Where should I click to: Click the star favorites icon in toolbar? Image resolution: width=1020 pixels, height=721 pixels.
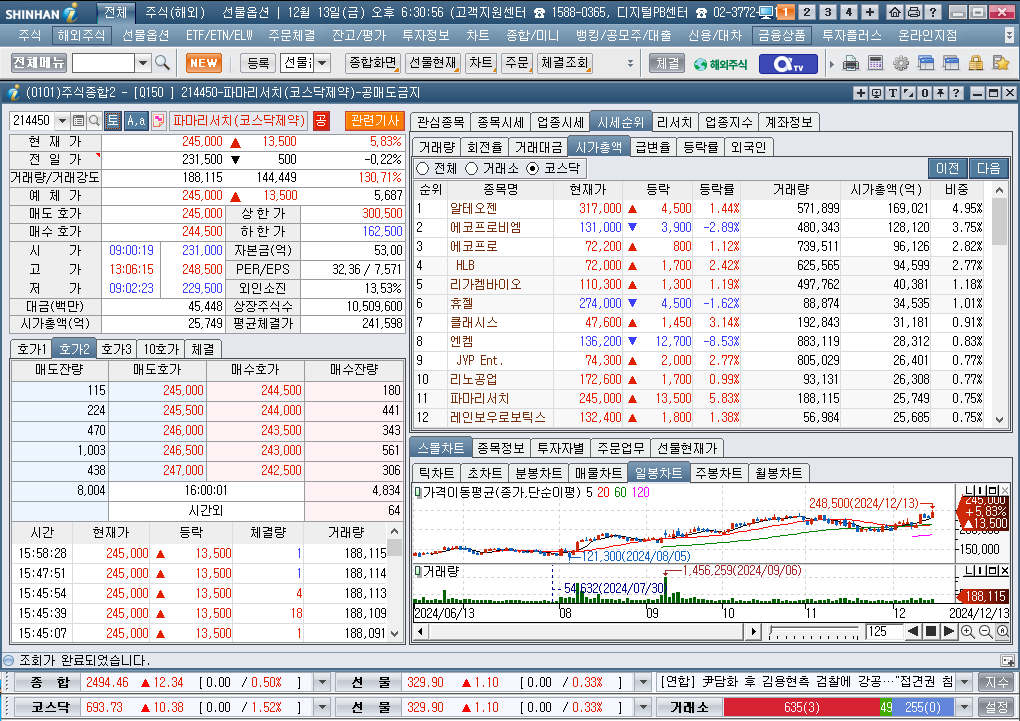(x=1000, y=63)
